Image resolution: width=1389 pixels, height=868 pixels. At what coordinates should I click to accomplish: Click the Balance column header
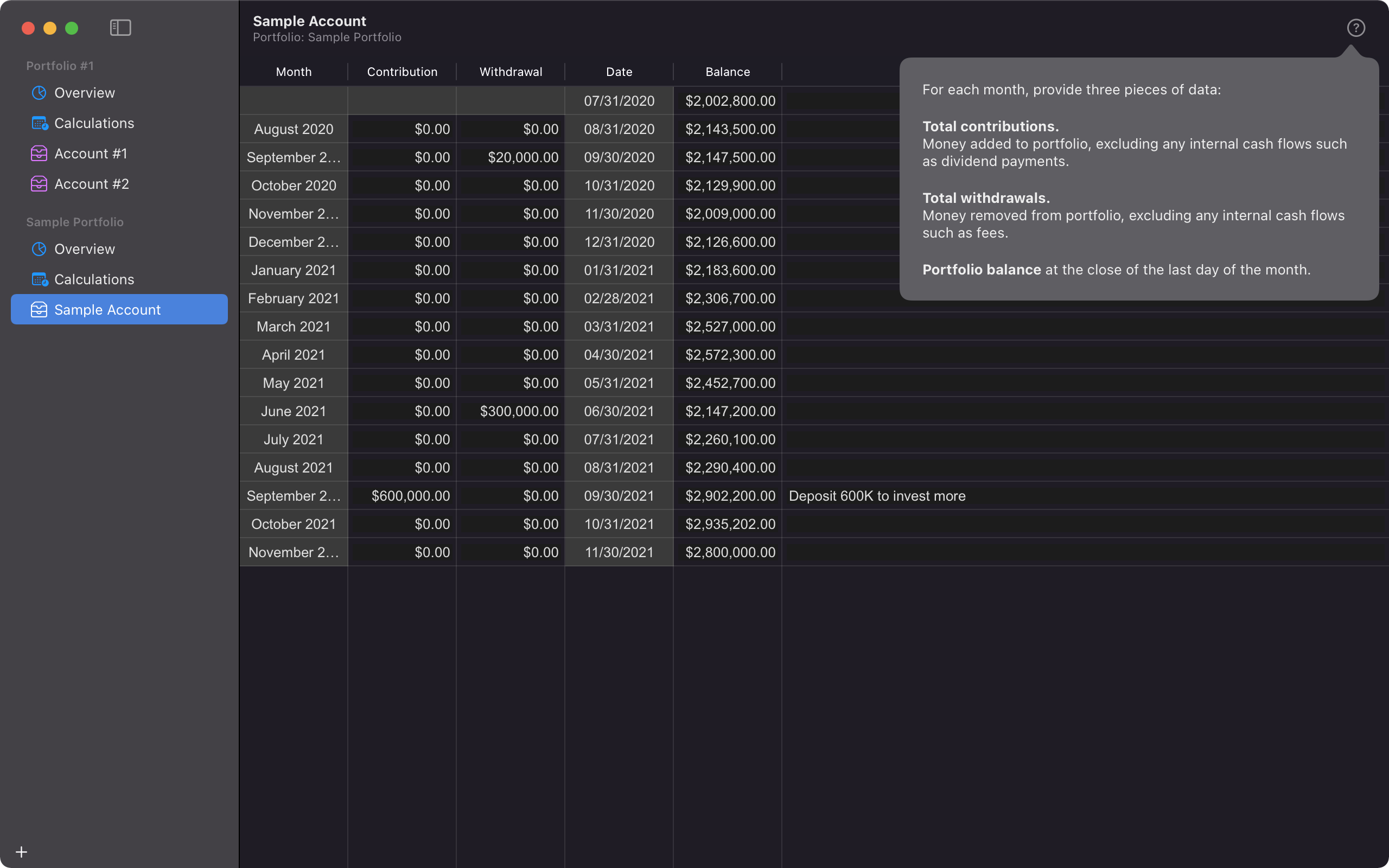pyautogui.click(x=727, y=72)
